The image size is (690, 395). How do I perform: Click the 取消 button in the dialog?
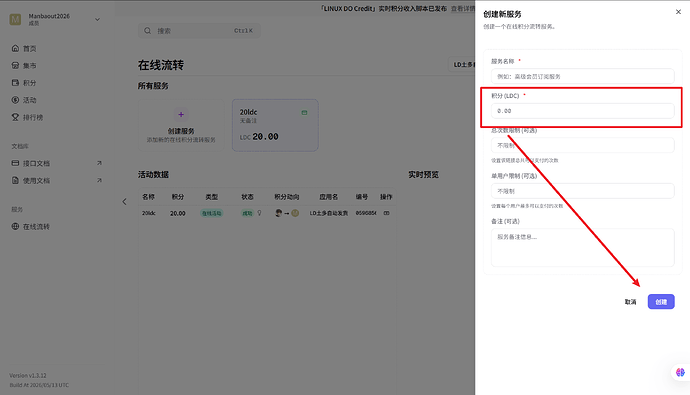pos(630,302)
